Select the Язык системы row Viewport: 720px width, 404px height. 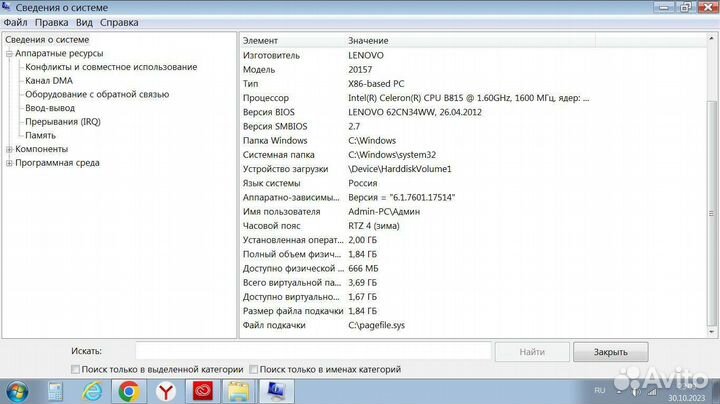[x=473, y=184]
